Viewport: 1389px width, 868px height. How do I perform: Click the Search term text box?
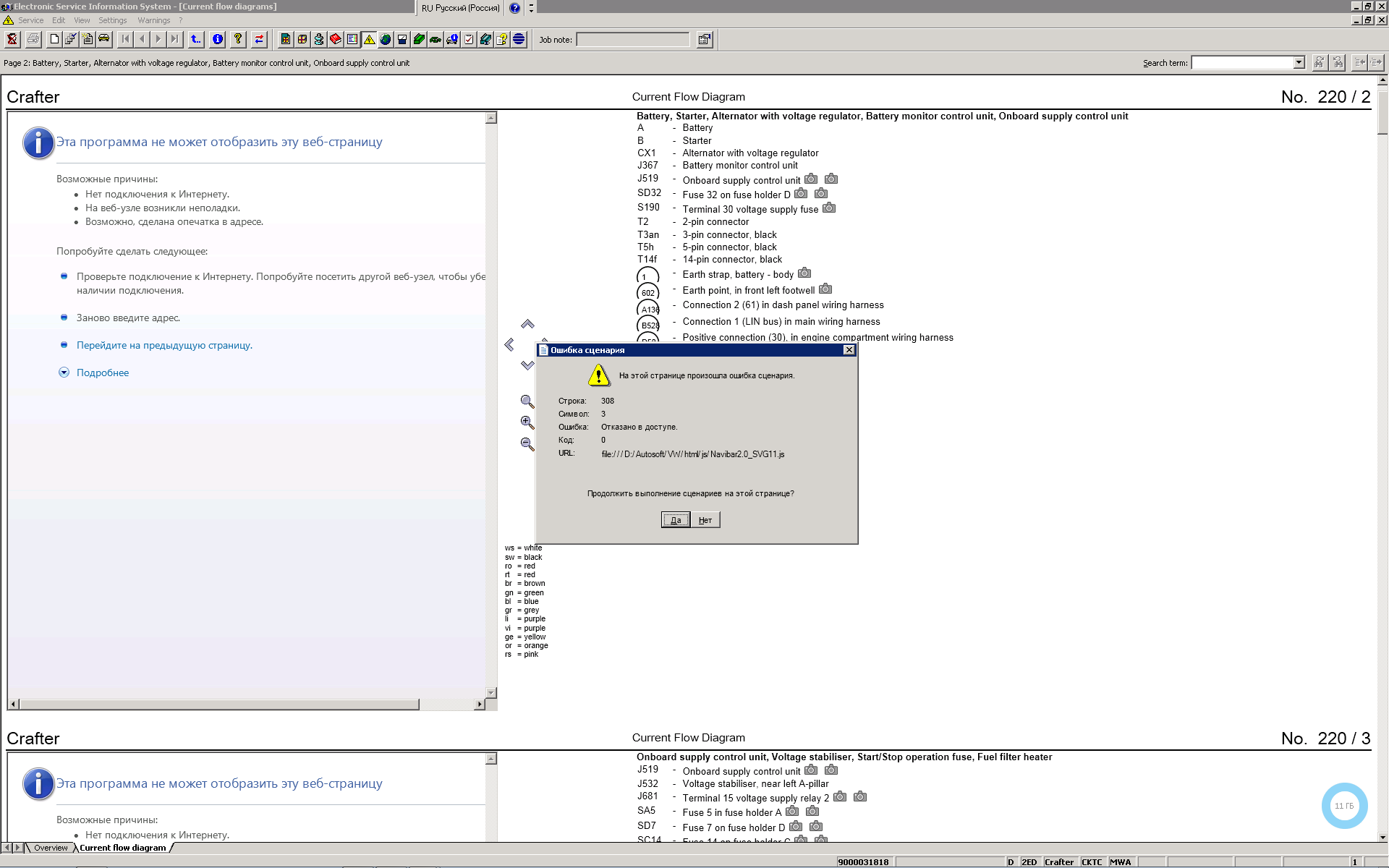(x=1242, y=63)
